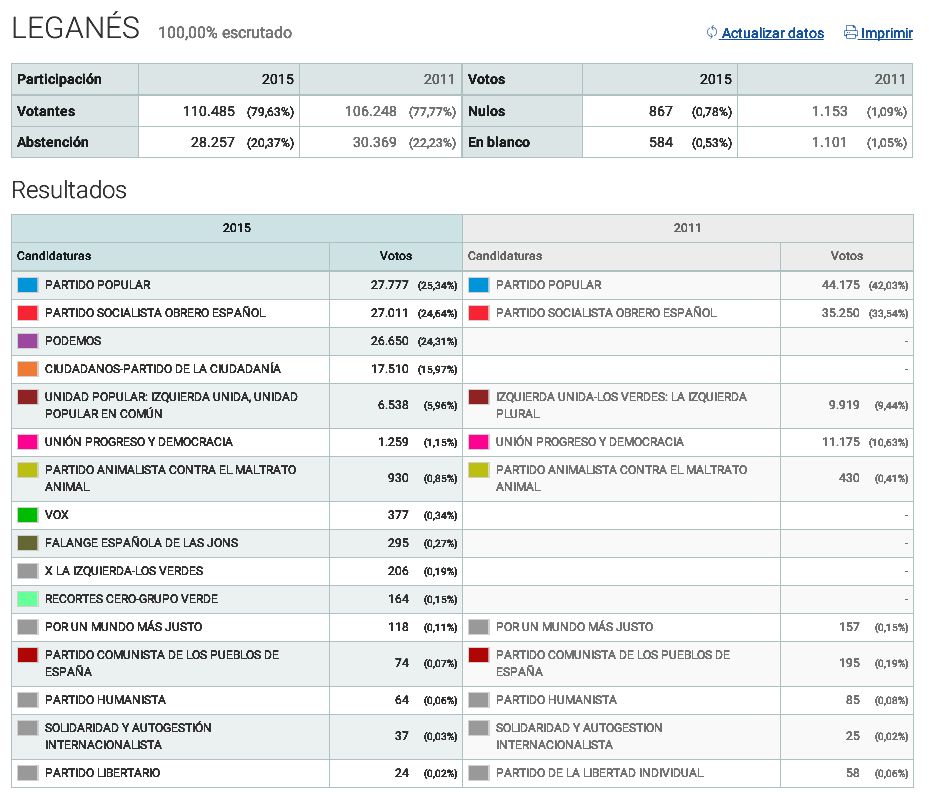Screen dimensions: 929x803
Task: Click the gray Partido Libertario swatch
Action: tap(28, 773)
